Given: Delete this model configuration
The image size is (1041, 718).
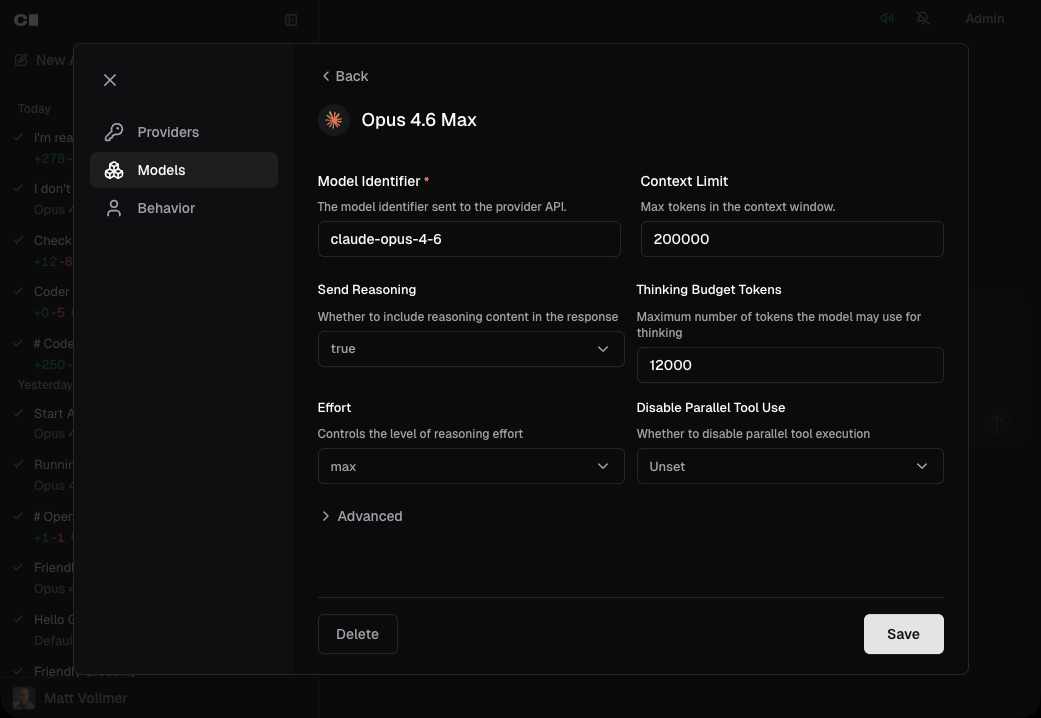Looking at the screenshot, I should 358,634.
